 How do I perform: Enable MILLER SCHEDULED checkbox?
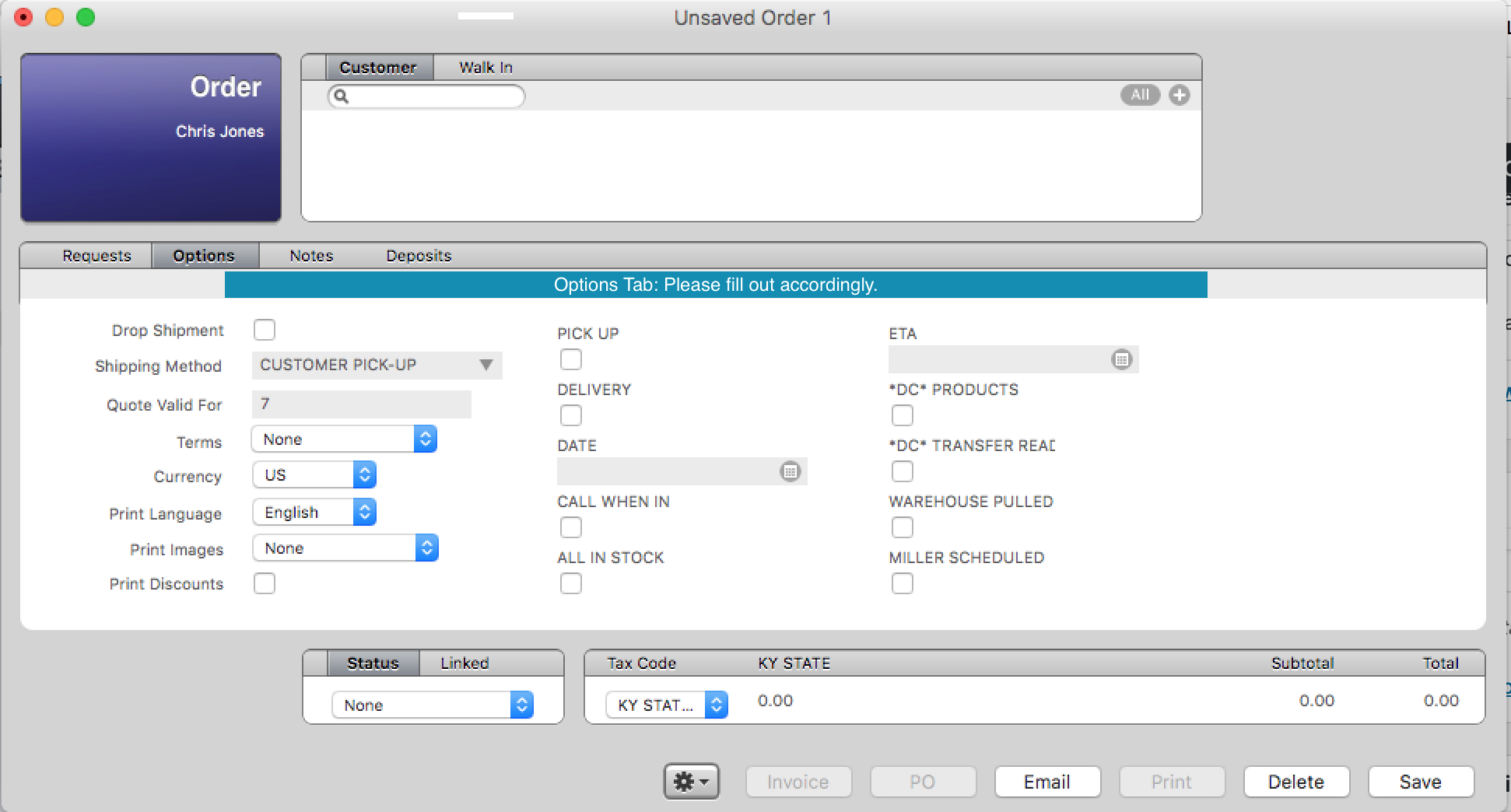pyautogui.click(x=903, y=583)
